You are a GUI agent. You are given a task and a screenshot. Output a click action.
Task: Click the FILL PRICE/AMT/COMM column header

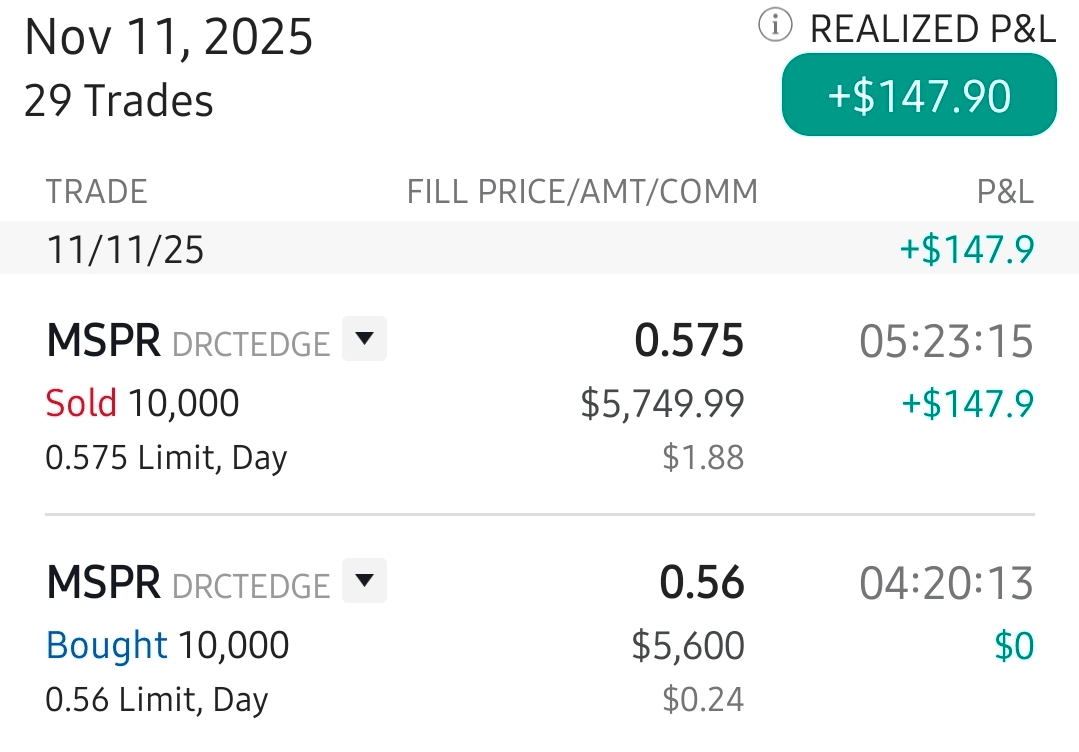pyautogui.click(x=582, y=191)
